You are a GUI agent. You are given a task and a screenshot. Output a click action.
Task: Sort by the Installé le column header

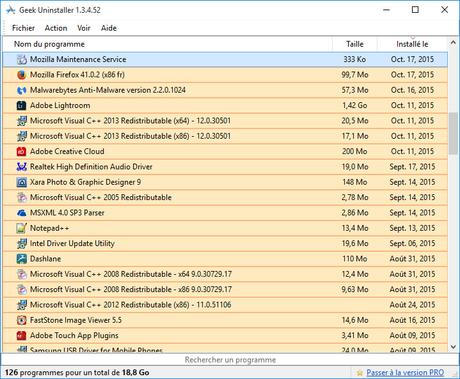[412, 44]
